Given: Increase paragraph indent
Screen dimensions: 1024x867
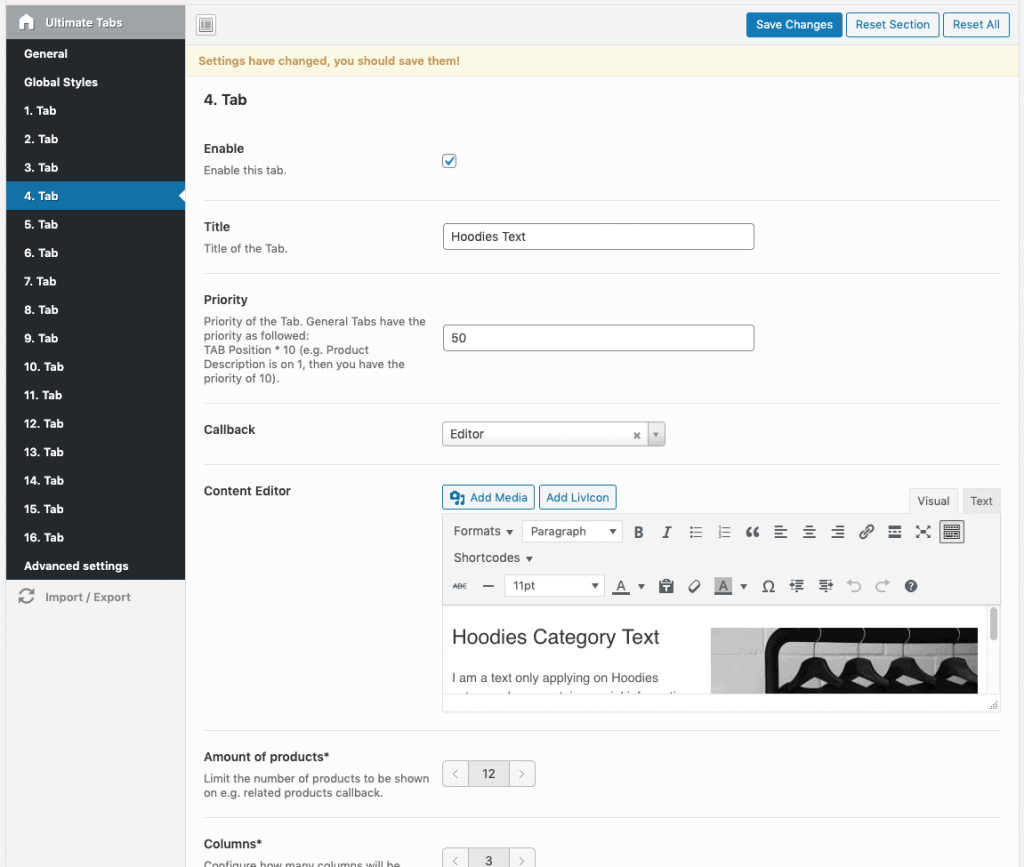Looking at the screenshot, I should coord(825,586).
